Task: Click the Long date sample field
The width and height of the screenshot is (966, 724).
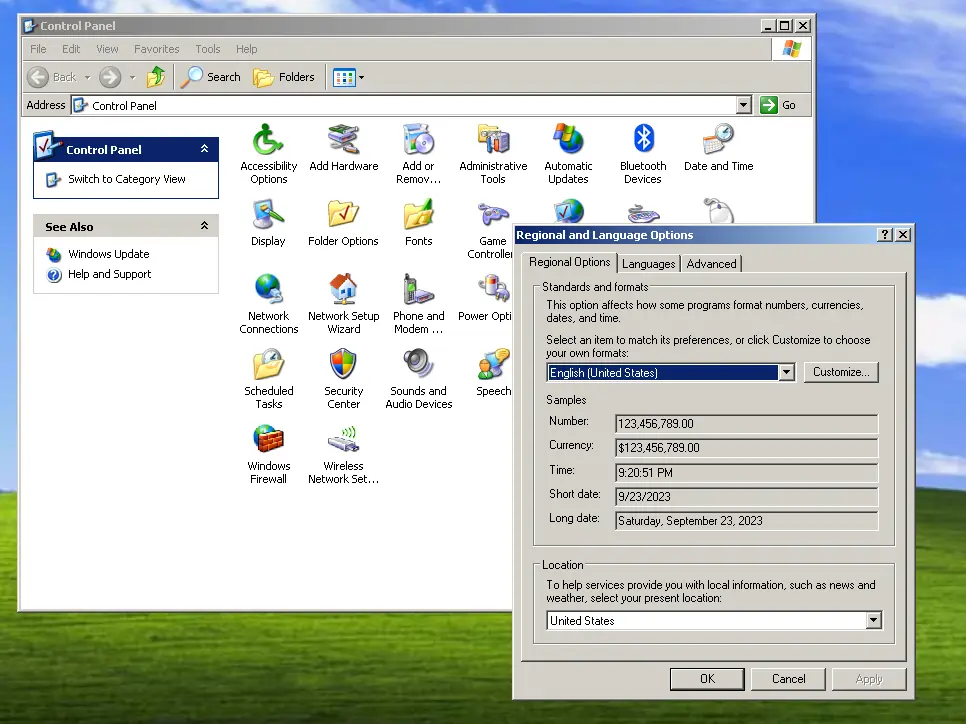Action: coord(747,521)
